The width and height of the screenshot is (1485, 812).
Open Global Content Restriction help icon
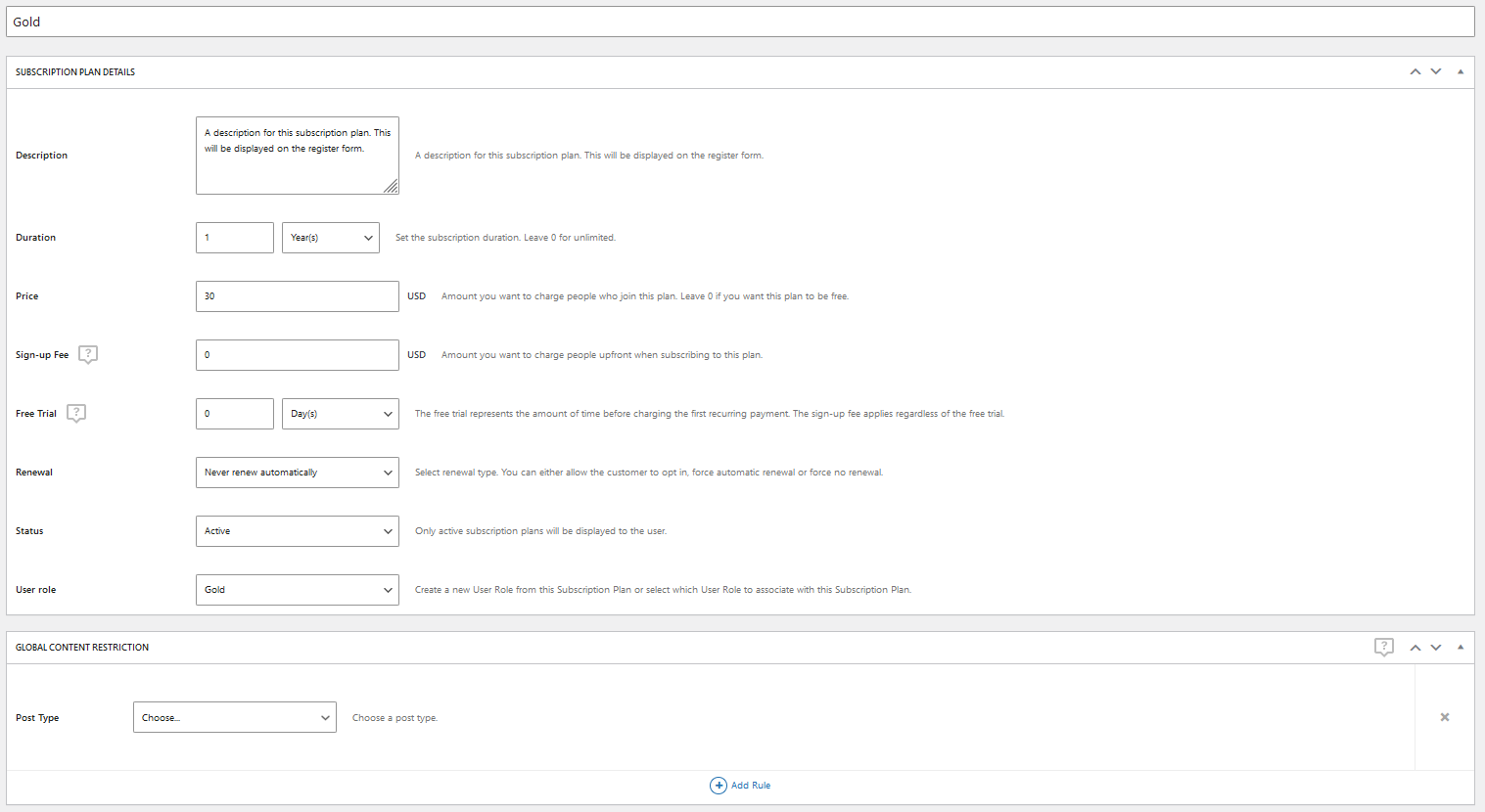[1383, 647]
